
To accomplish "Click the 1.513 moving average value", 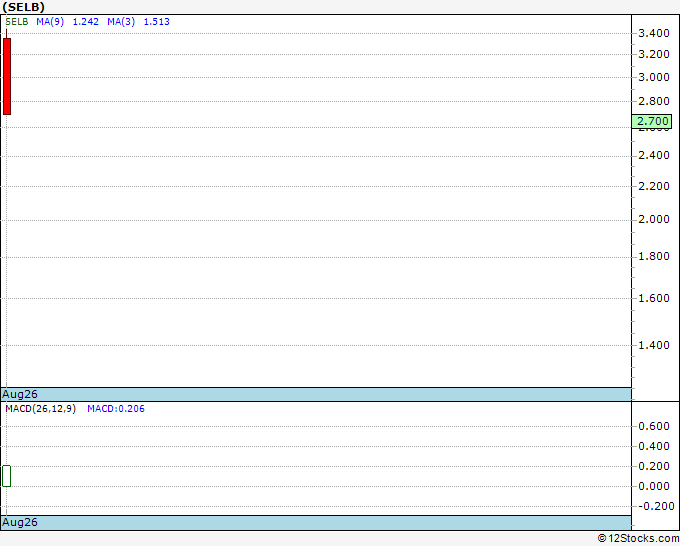I will pos(157,22).
